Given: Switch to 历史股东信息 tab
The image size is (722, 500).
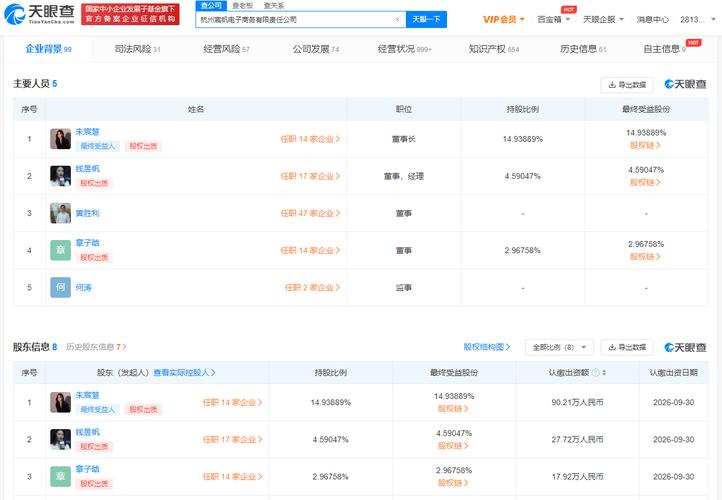Looking at the screenshot, I should (95, 347).
